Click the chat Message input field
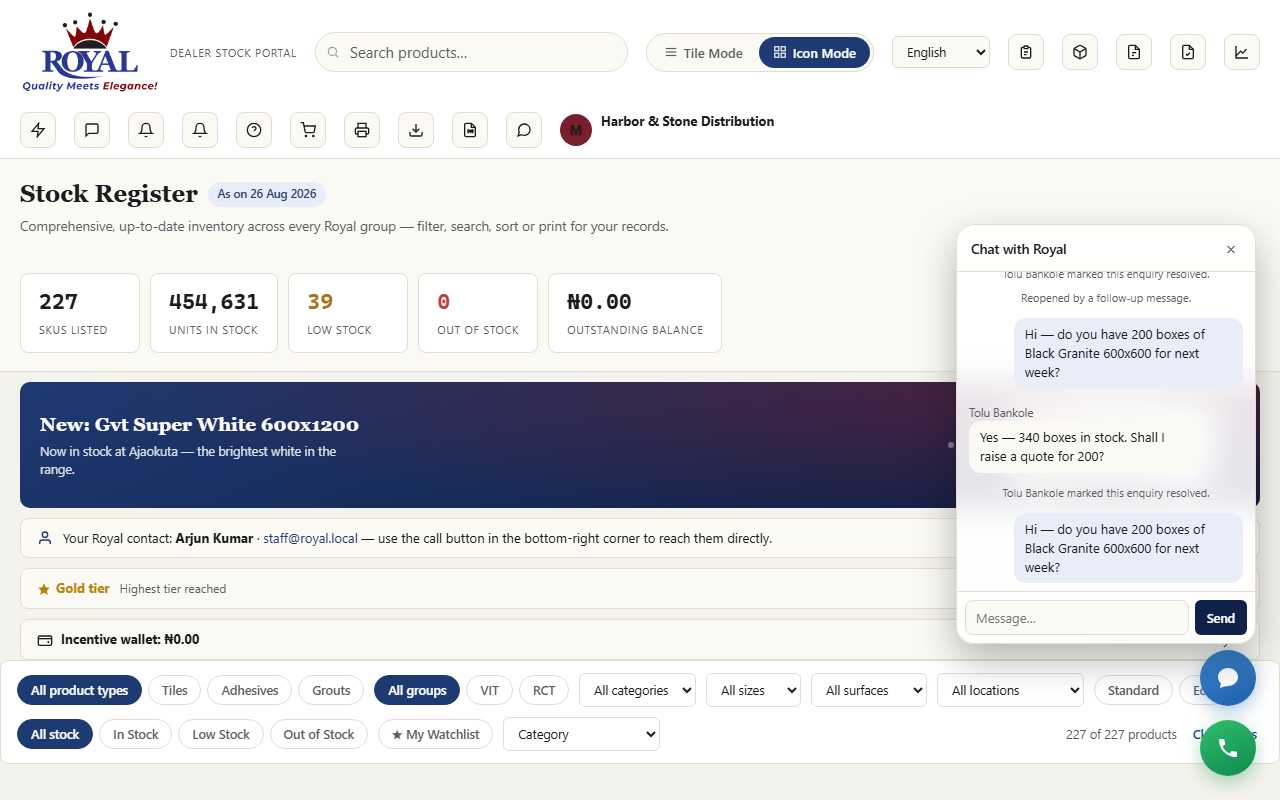This screenshot has height=800, width=1280. (x=1077, y=618)
